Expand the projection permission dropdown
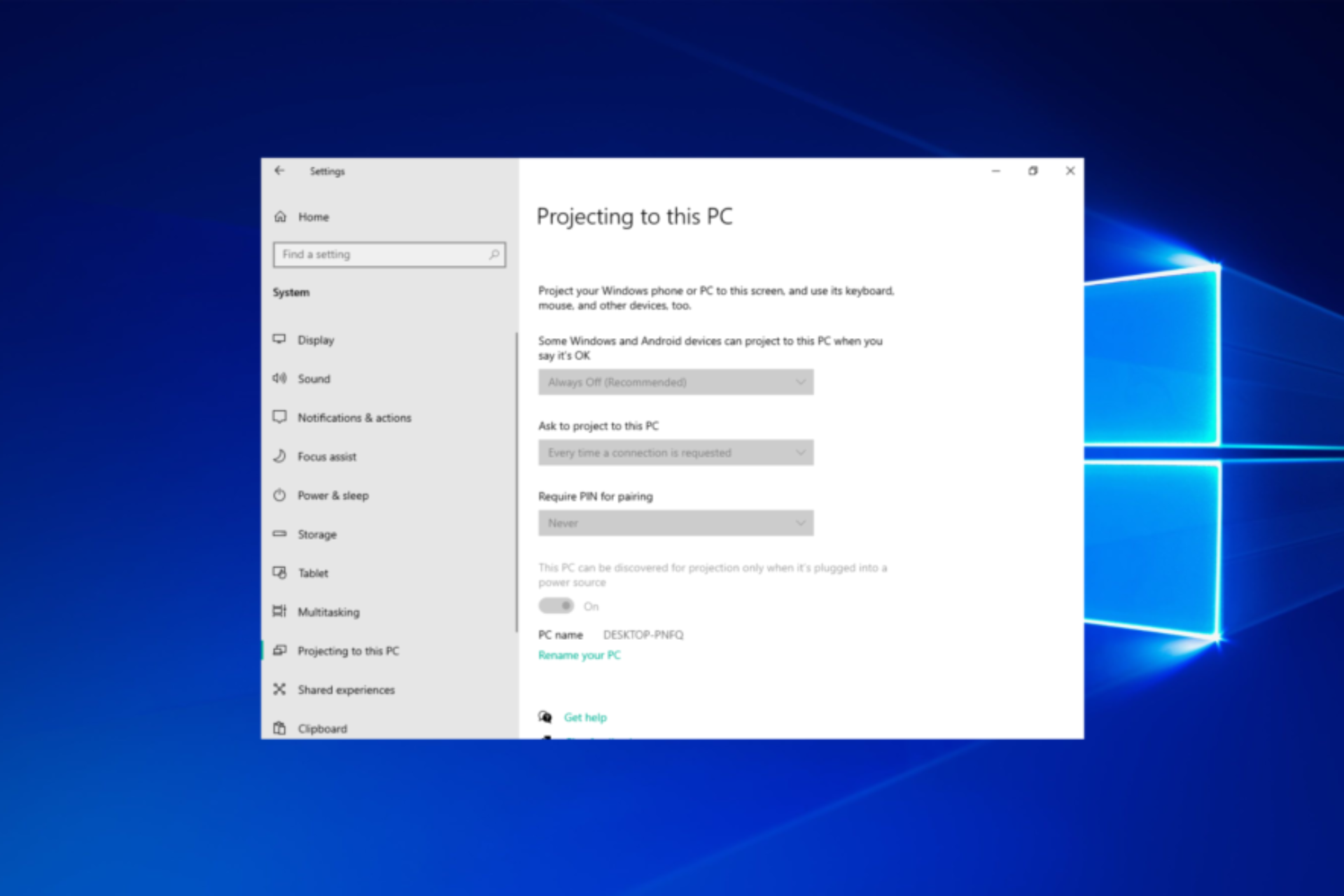1344x896 pixels. [676, 382]
